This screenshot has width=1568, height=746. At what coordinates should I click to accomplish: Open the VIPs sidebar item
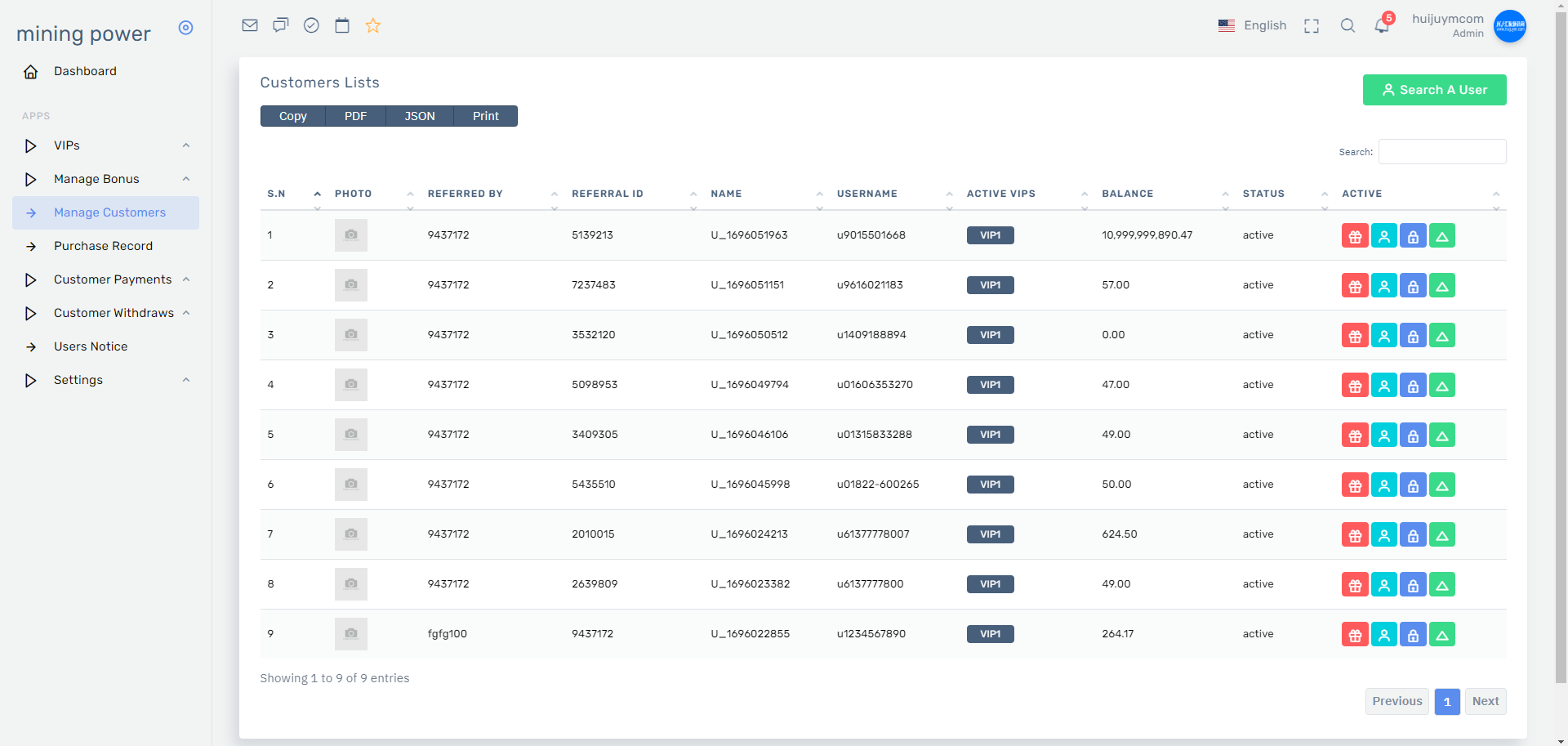pyautogui.click(x=106, y=145)
